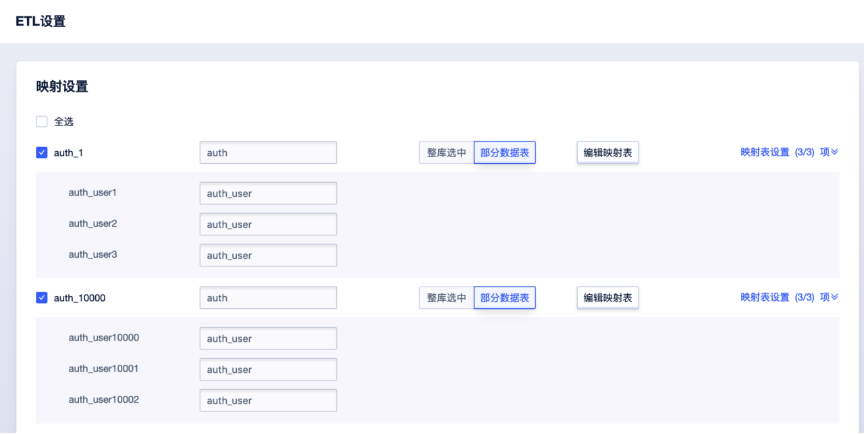Collapse the auth_10000 映射表设置 chevron
The height and width of the screenshot is (434, 864).
point(834,298)
